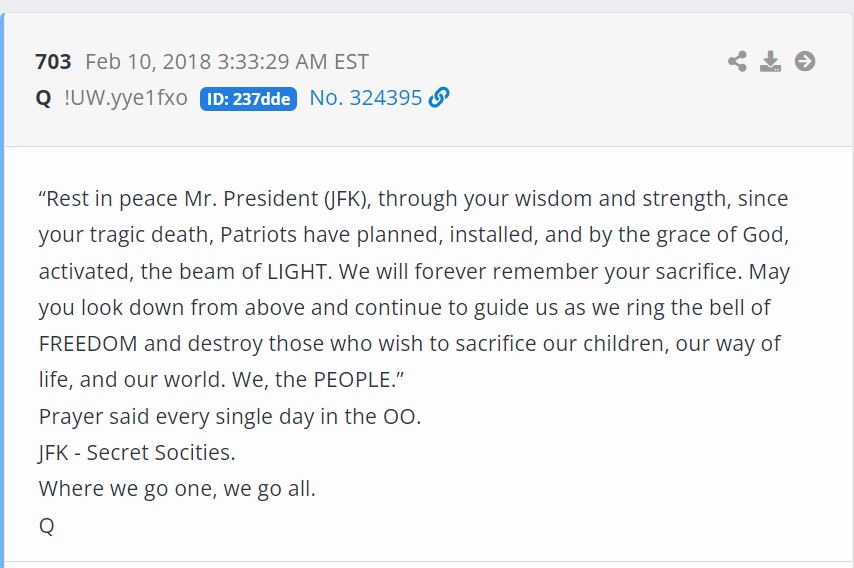Click the line starting "Rest in peace Mr. President"

click(x=413, y=199)
